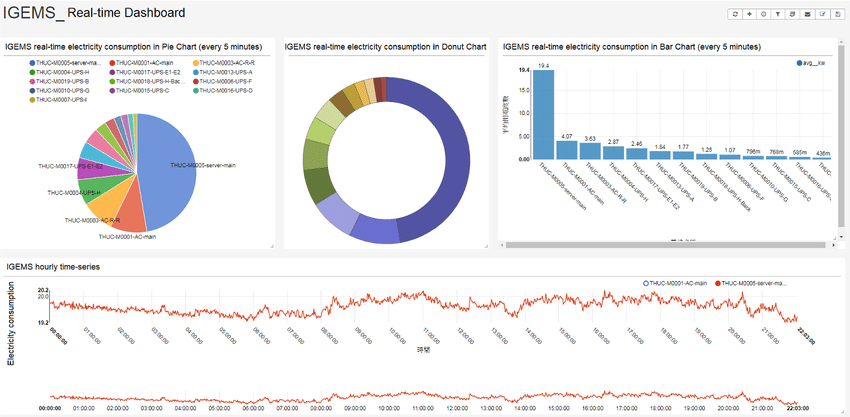Toggle THUC-M0005-server-ma... series in time-series legend
Image resolution: width=850 pixels, height=417 pixels.
[750, 283]
